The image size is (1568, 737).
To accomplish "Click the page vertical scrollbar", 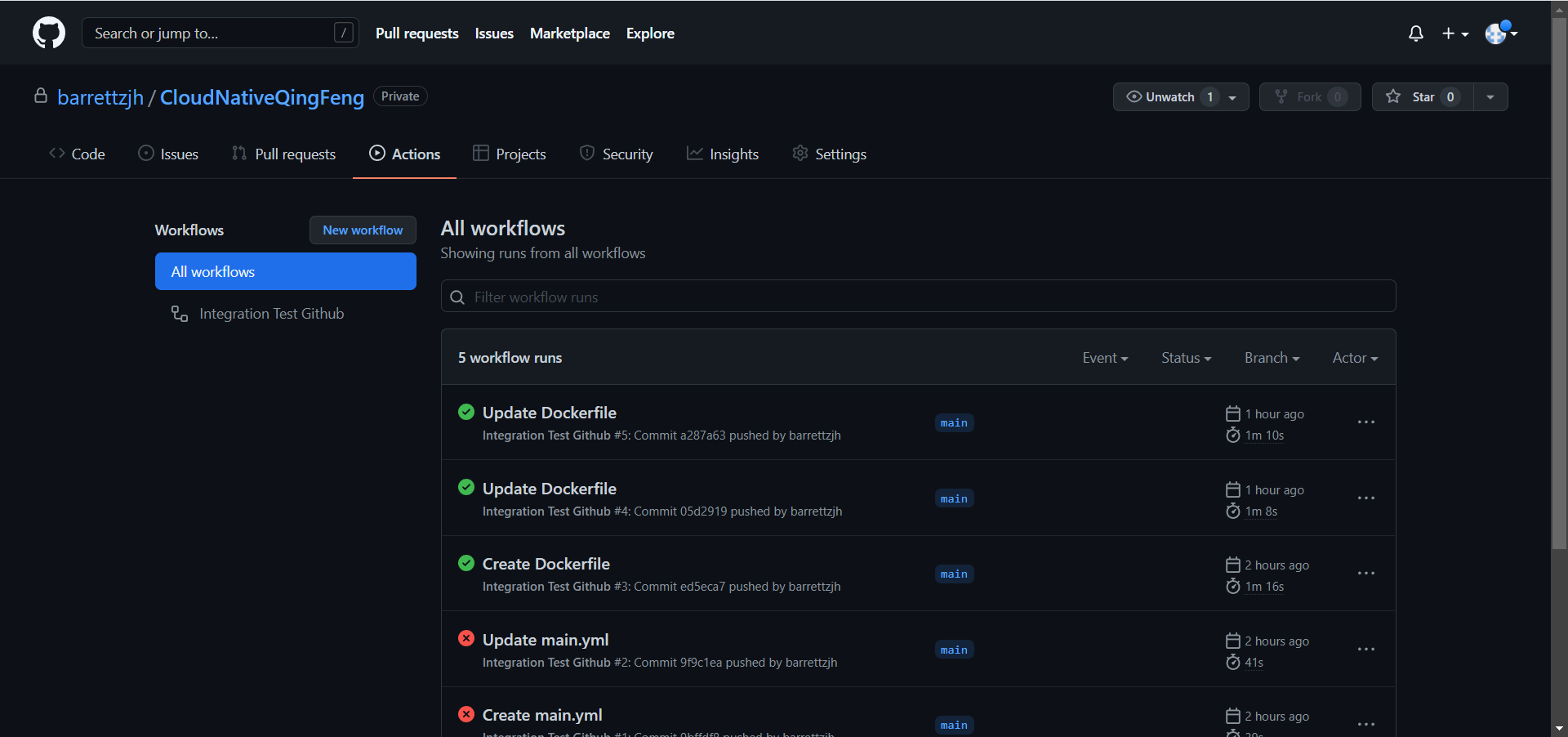I will point(1559,282).
